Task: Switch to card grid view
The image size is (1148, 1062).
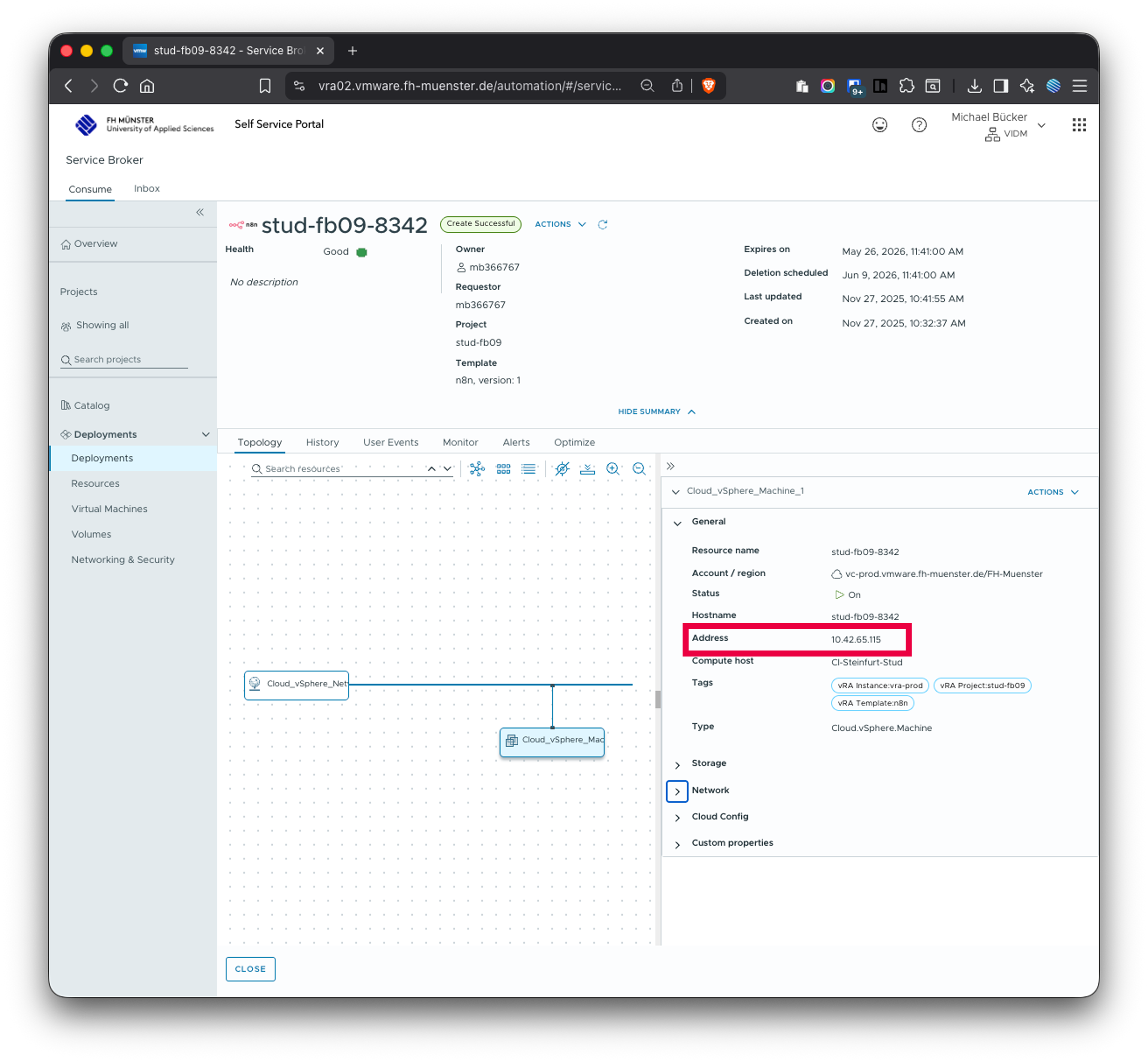Action: click(x=503, y=469)
